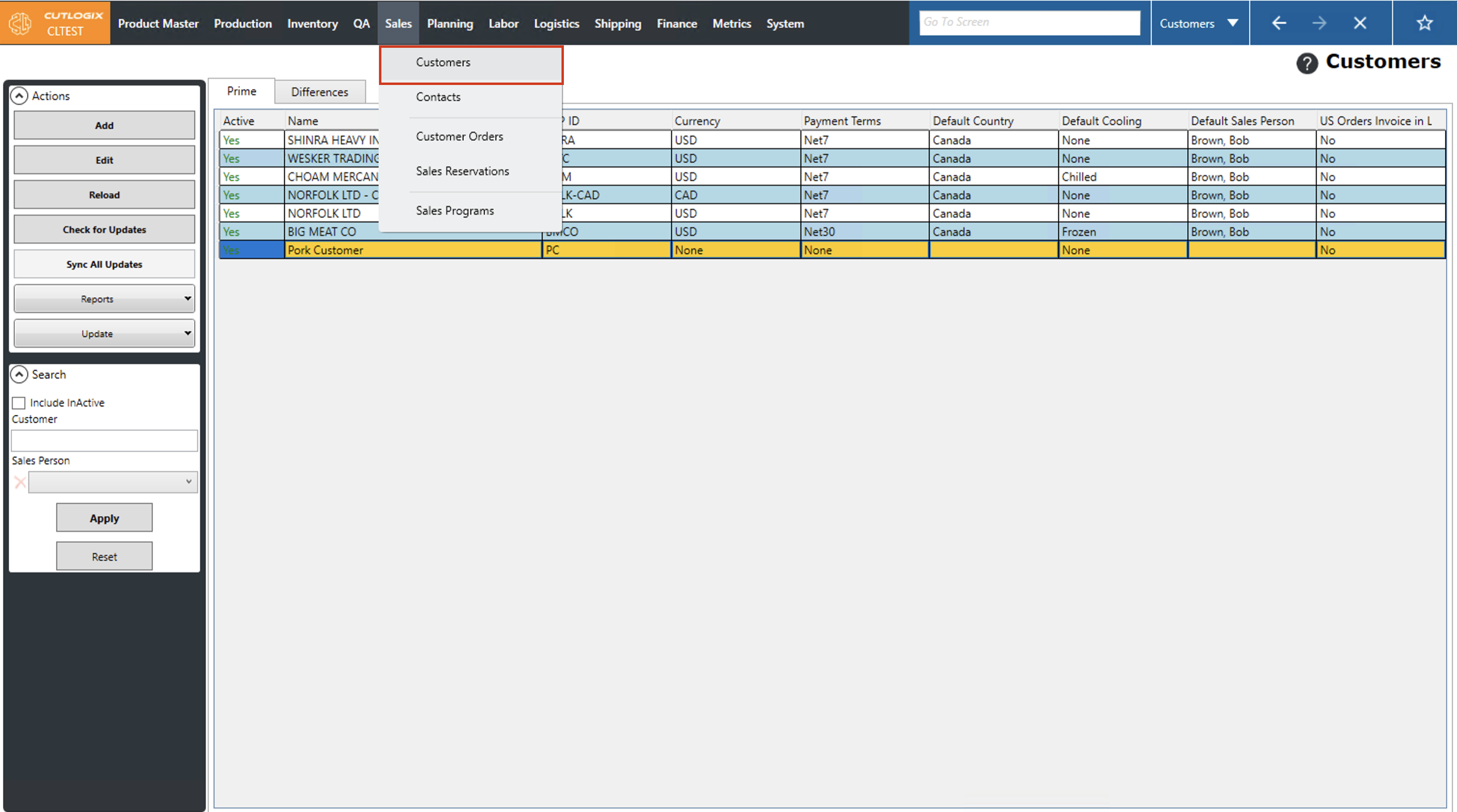Select Customer Orders from Sales menu
Viewport: 1457px width, 812px height.
[x=459, y=136]
